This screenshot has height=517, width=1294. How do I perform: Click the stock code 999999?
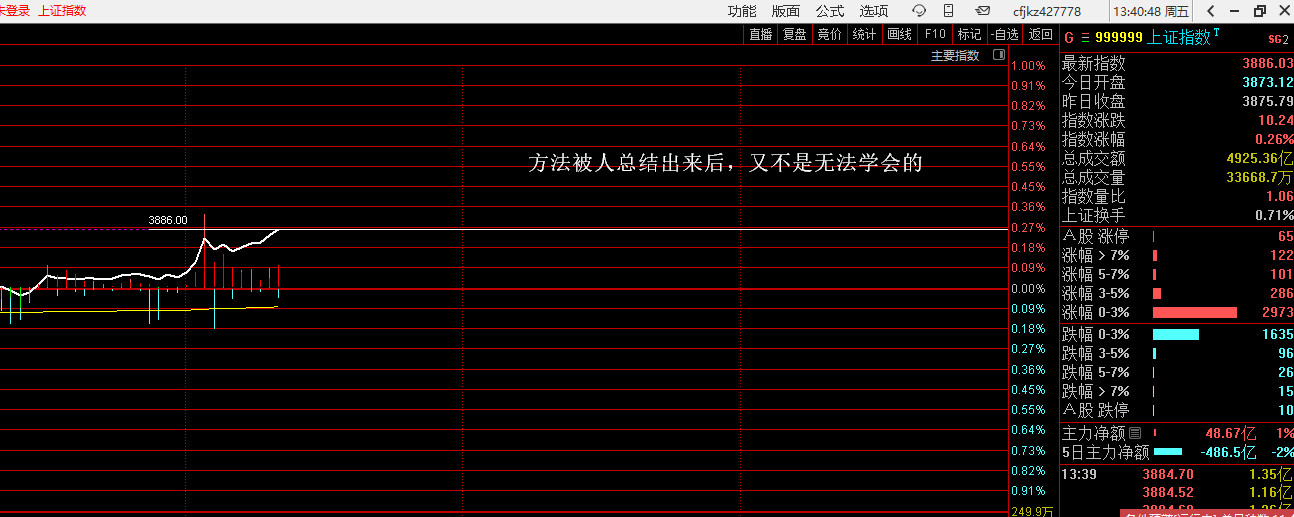point(1119,37)
